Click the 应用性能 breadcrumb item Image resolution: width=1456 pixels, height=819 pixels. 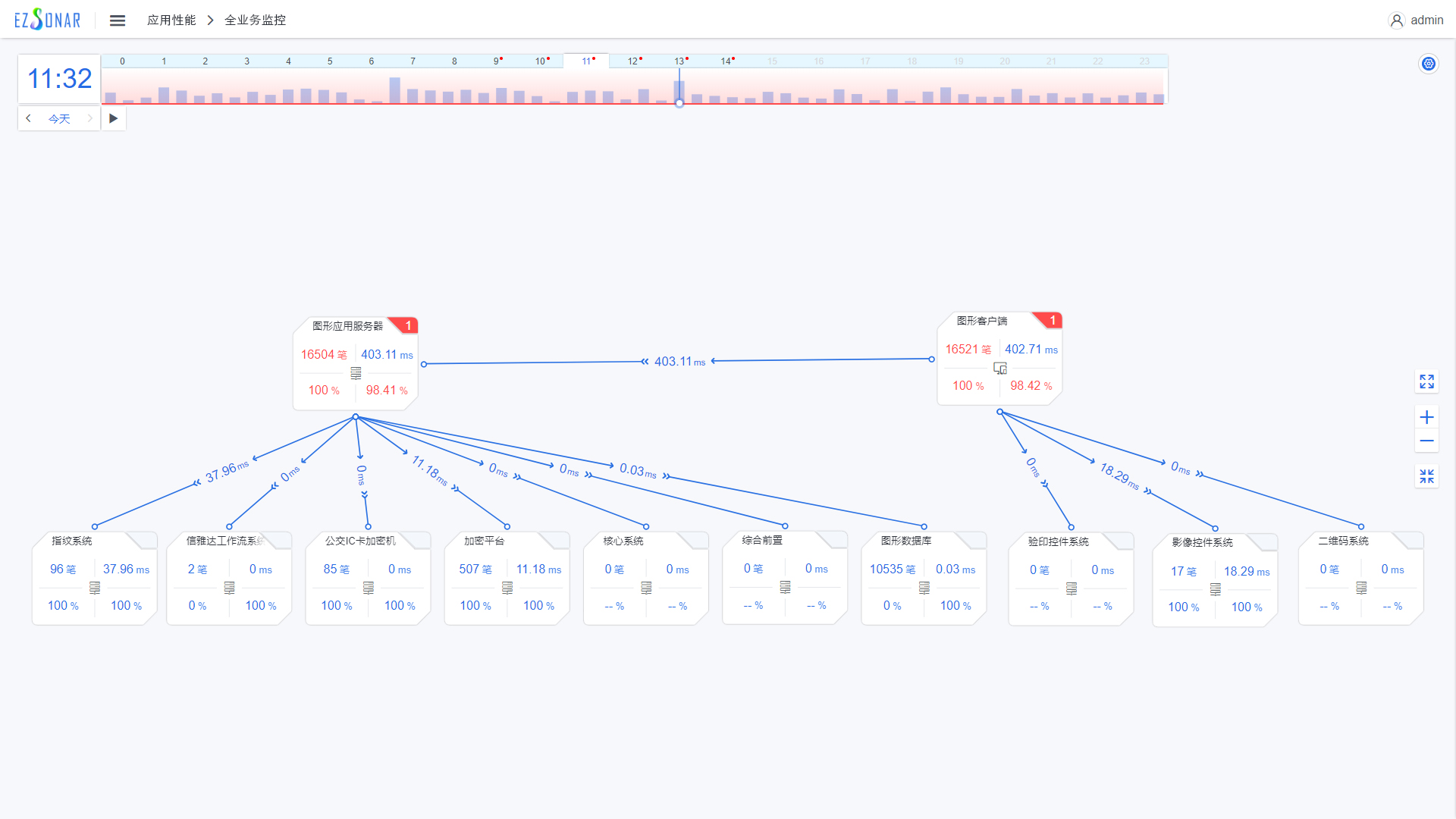click(171, 20)
